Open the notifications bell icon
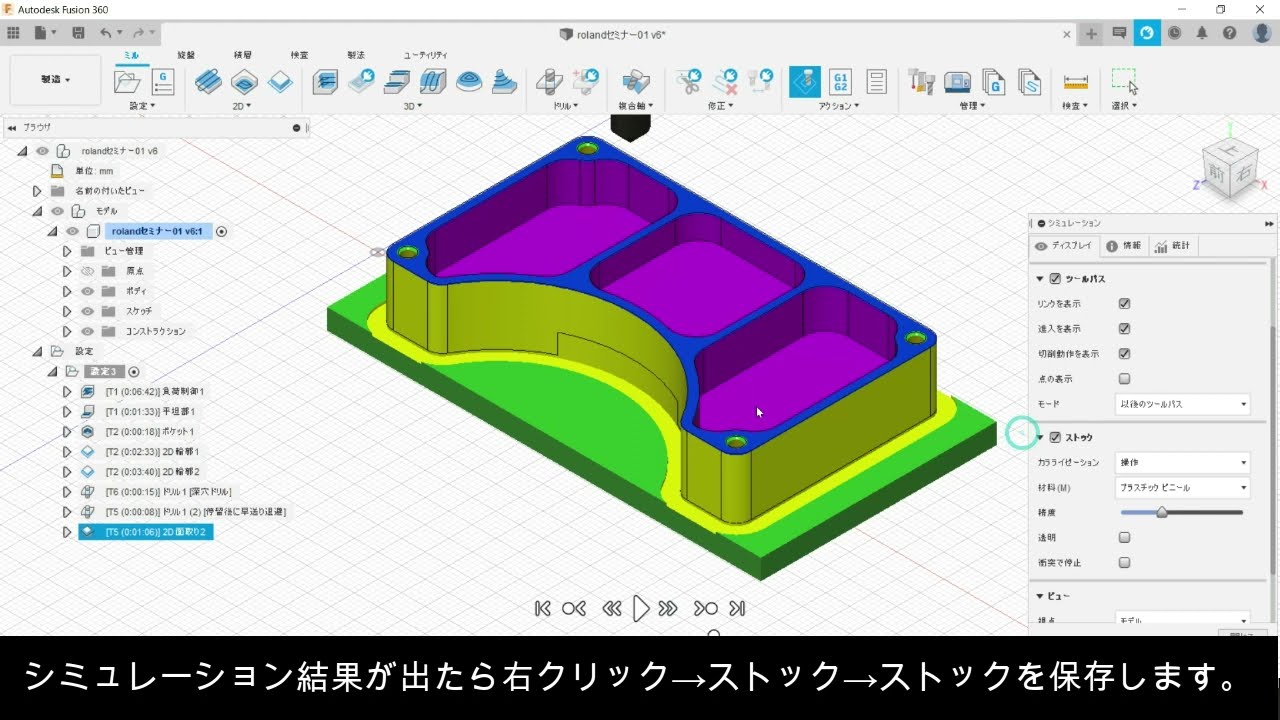 [1202, 33]
